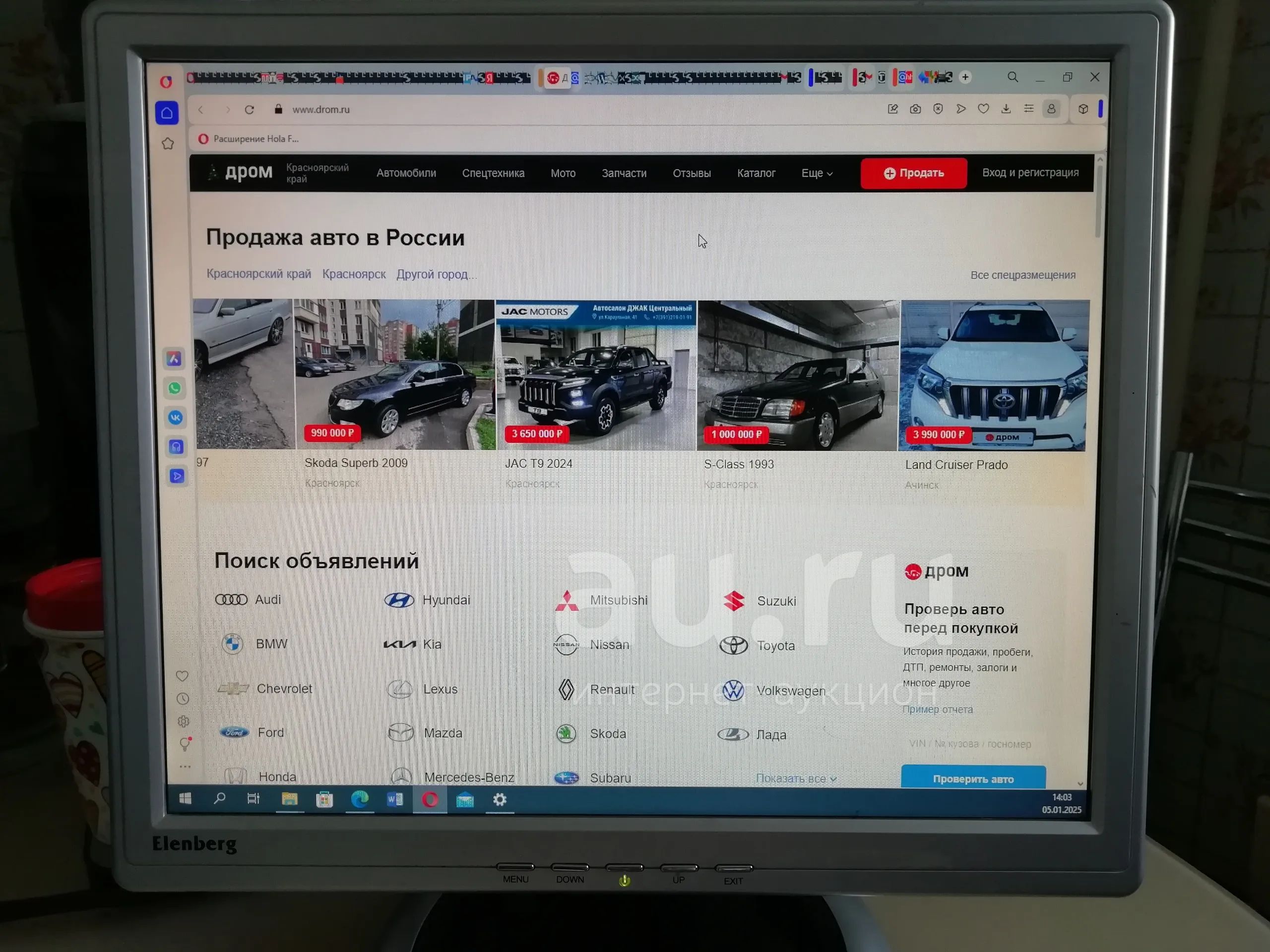Open Windows Start menu
1270x952 pixels.
(x=185, y=798)
